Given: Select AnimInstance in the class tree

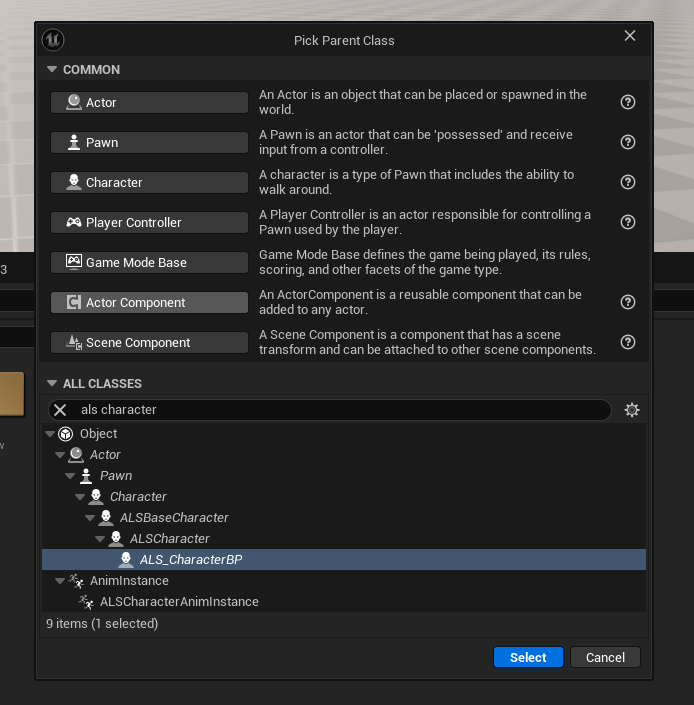Looking at the screenshot, I should [344, 580].
